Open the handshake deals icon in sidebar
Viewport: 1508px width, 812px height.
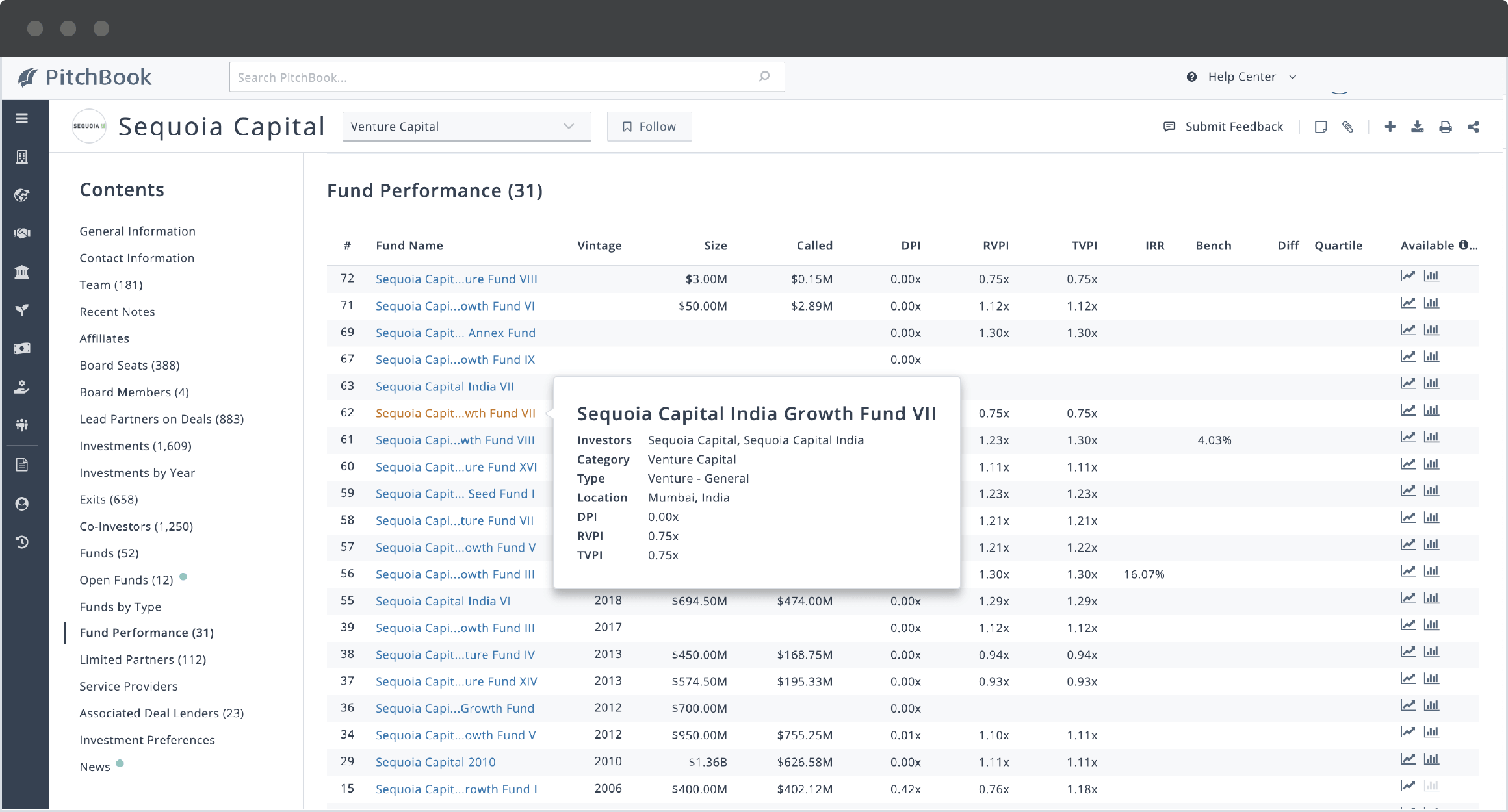pos(22,233)
